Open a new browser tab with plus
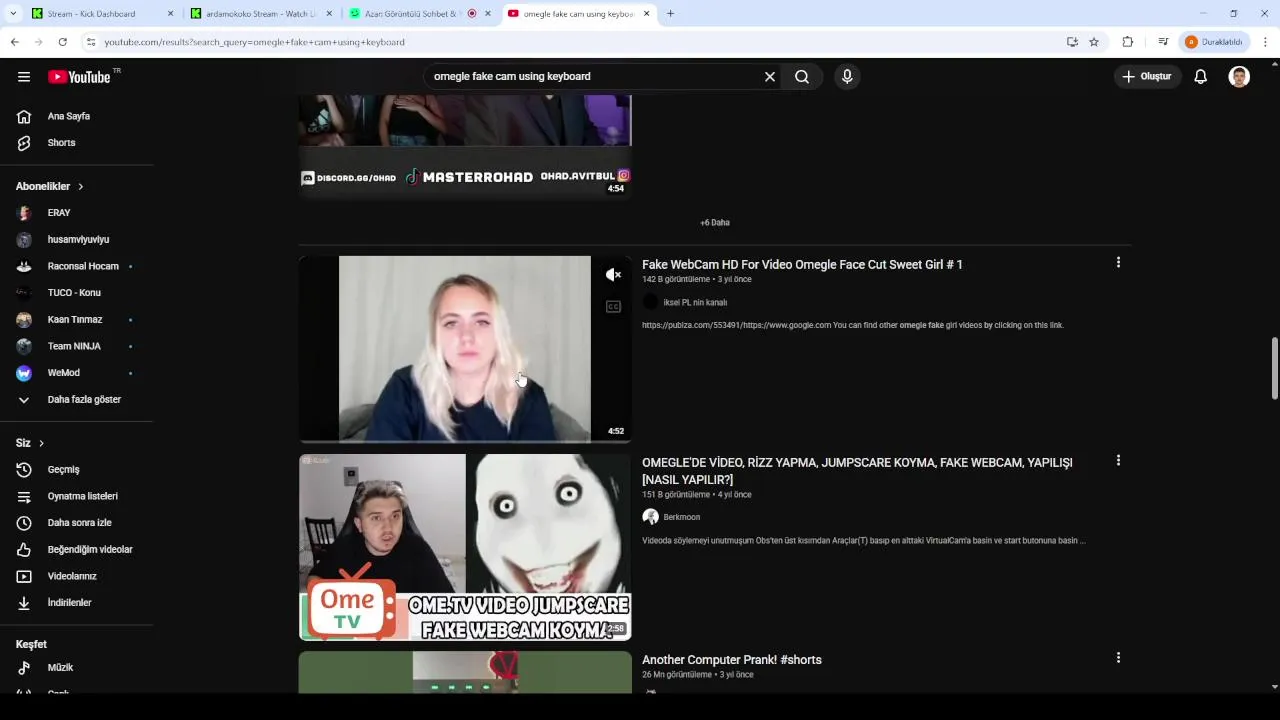 click(670, 14)
